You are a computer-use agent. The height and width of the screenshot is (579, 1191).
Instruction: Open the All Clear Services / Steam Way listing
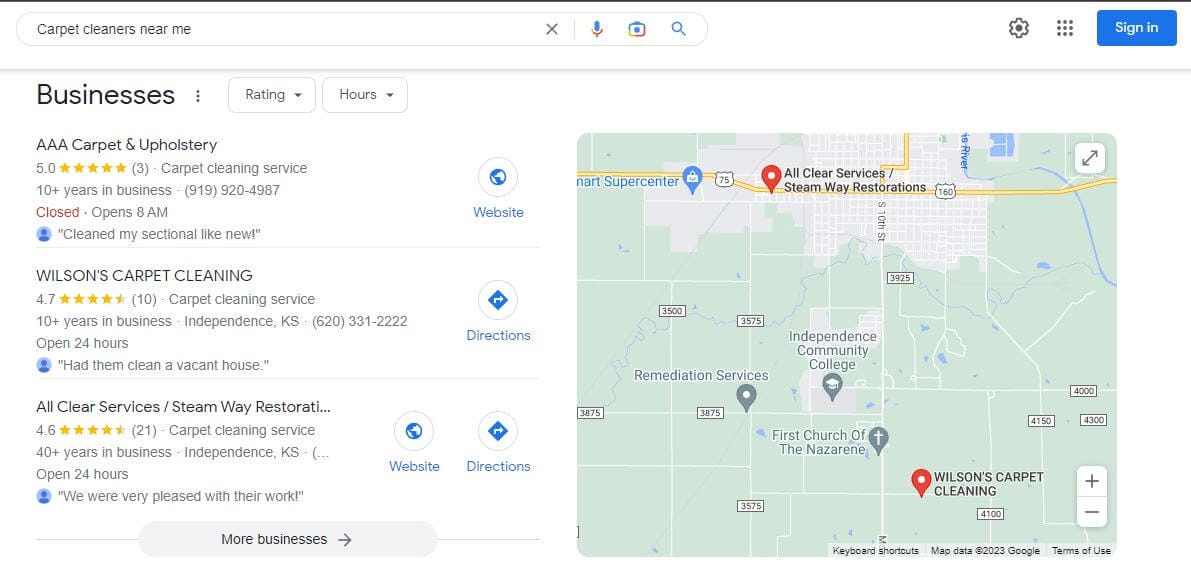click(x=184, y=407)
